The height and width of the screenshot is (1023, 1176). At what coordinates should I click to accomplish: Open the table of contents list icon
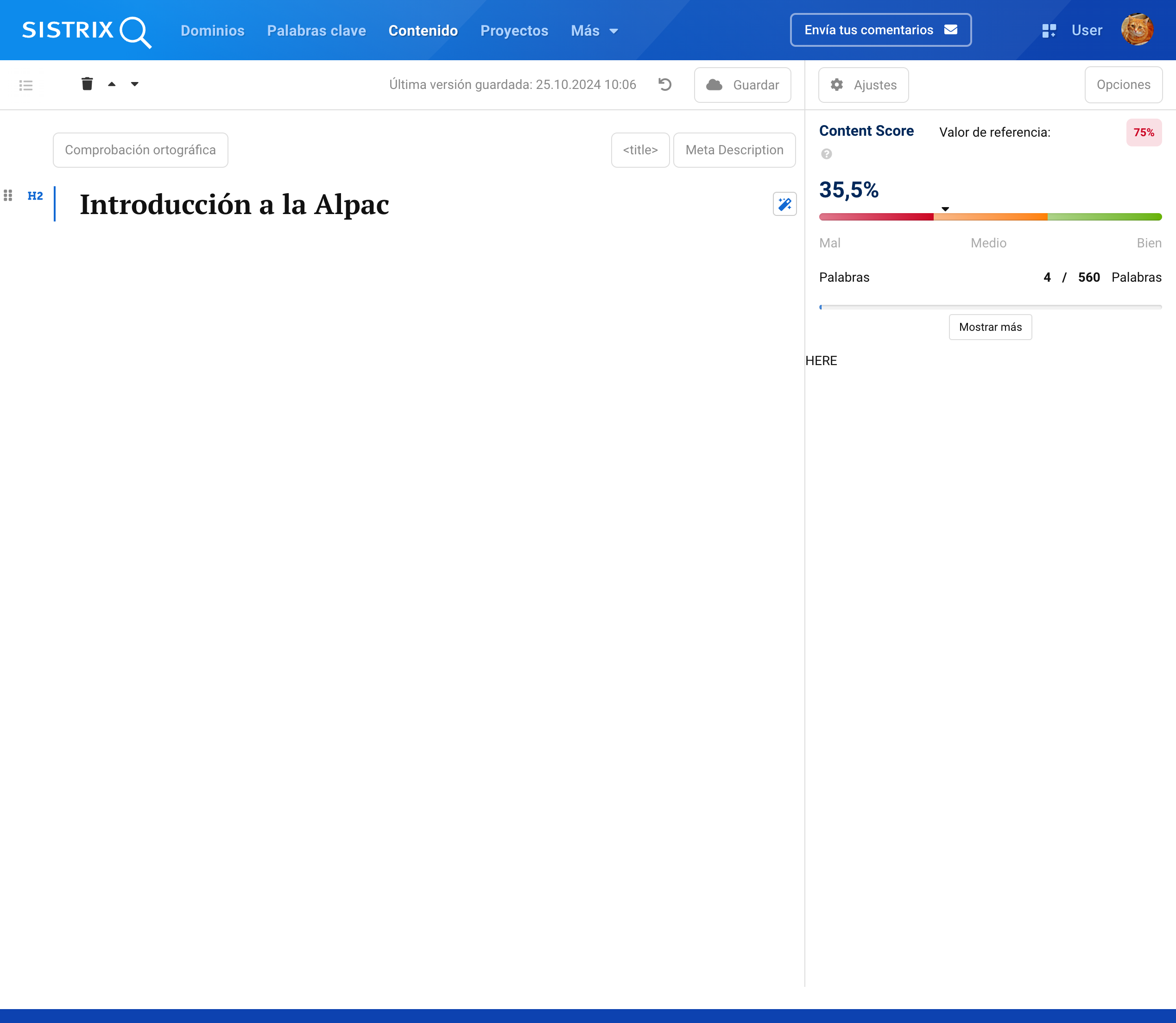click(25, 86)
